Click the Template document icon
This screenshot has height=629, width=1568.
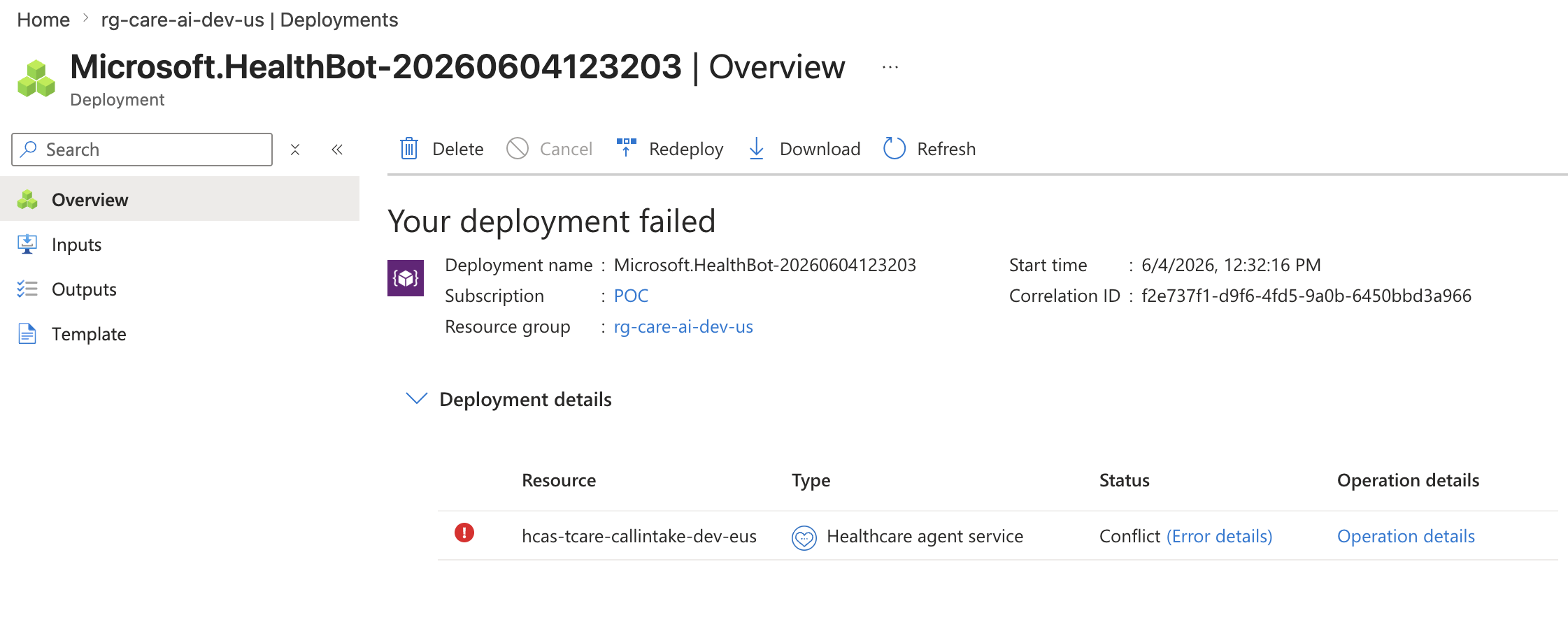tap(27, 333)
